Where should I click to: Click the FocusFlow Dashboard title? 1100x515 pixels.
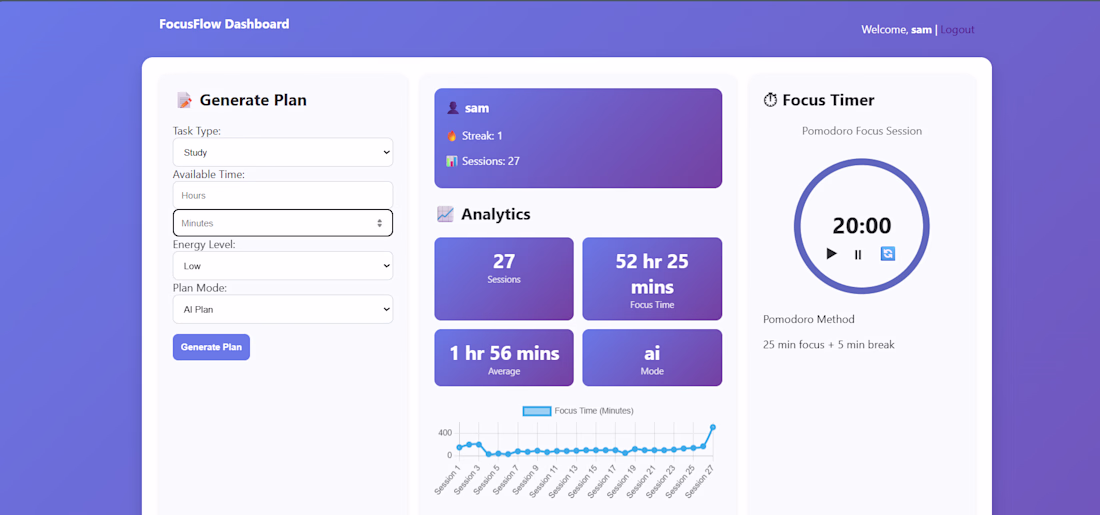224,24
